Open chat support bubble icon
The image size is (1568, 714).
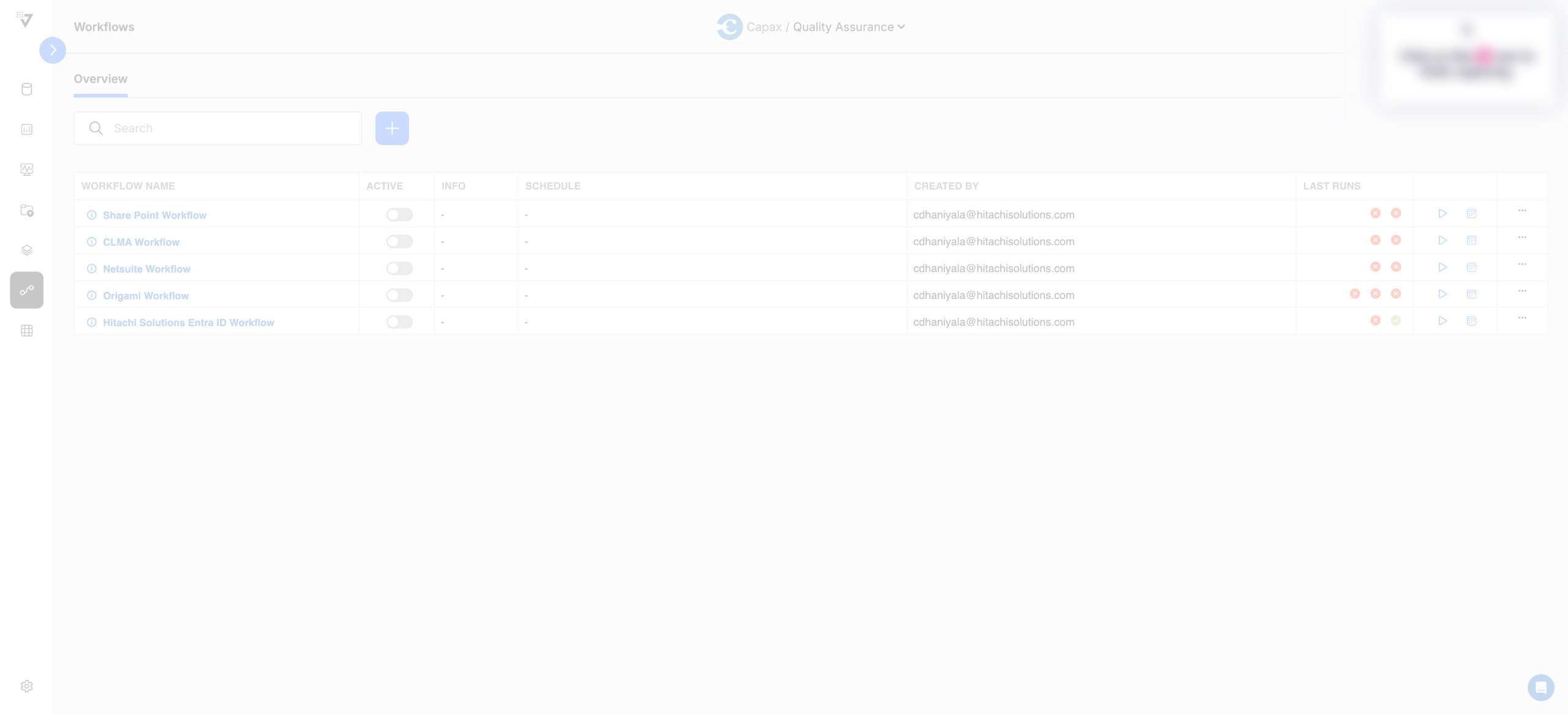(x=1540, y=687)
